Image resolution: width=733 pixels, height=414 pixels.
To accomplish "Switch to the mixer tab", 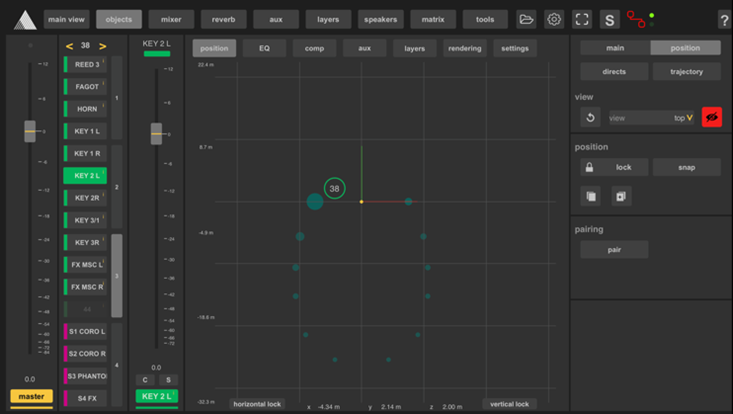I will tap(171, 19).
